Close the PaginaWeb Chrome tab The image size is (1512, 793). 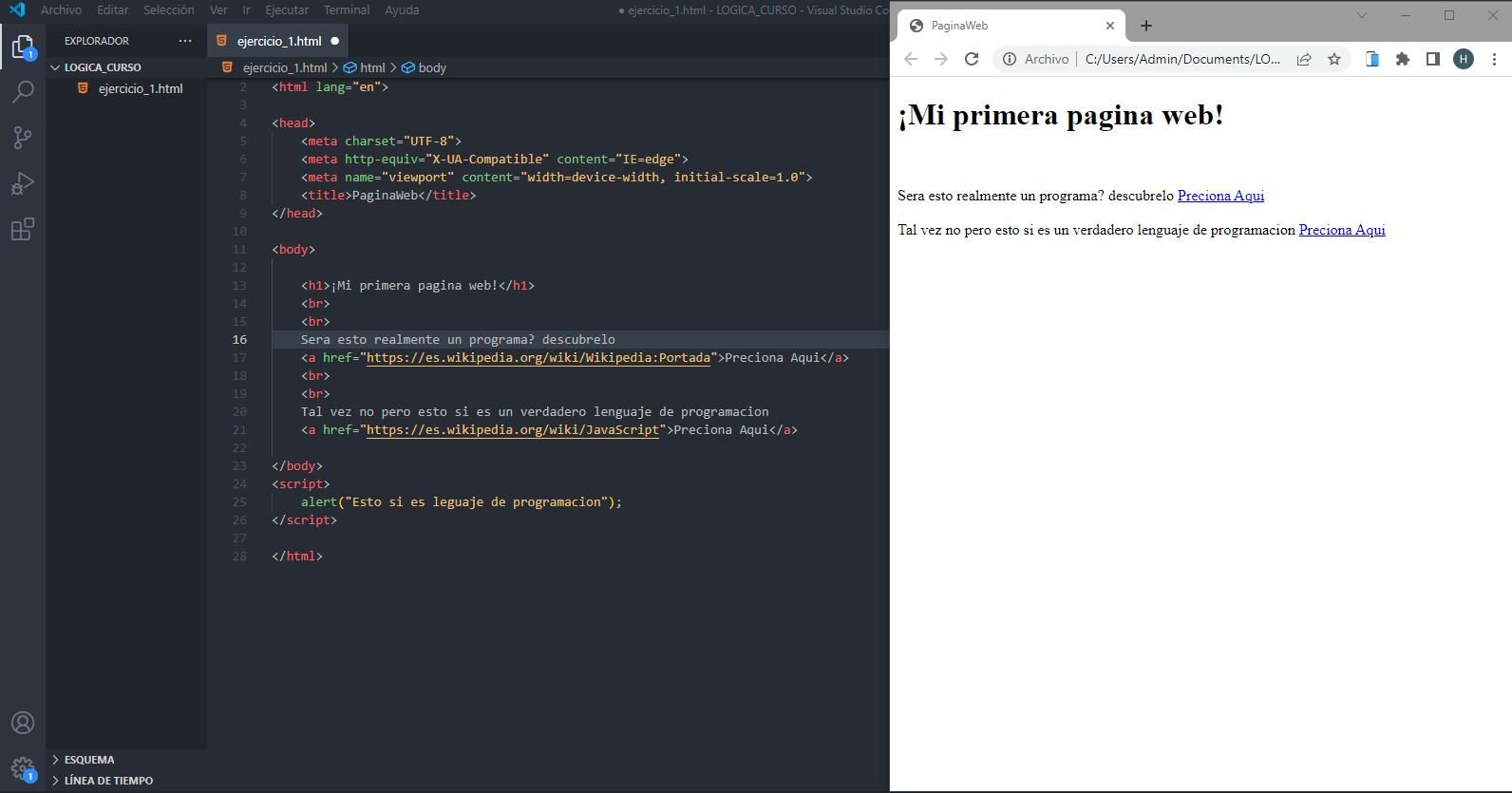click(x=1110, y=26)
